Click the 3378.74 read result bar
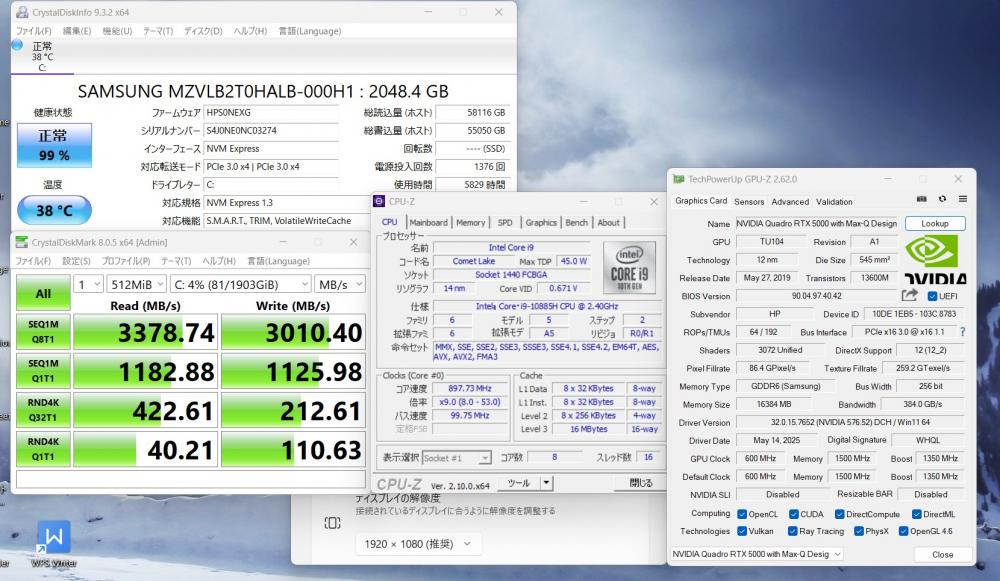The height and width of the screenshot is (581, 1000). pyautogui.click(x=145, y=332)
